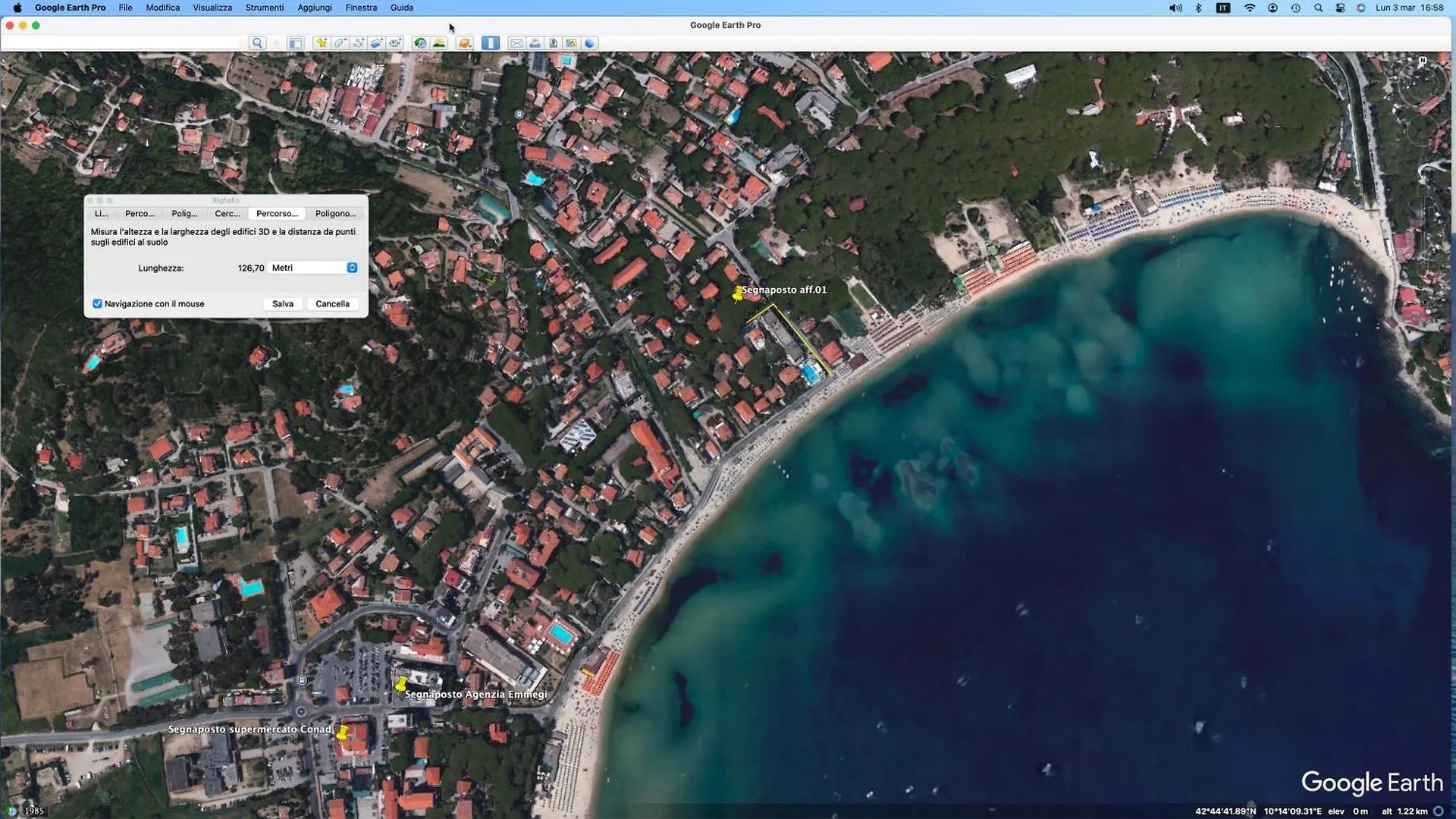This screenshot has height=819, width=1456.
Task: Select the Add Path tool
Action: pos(358,43)
